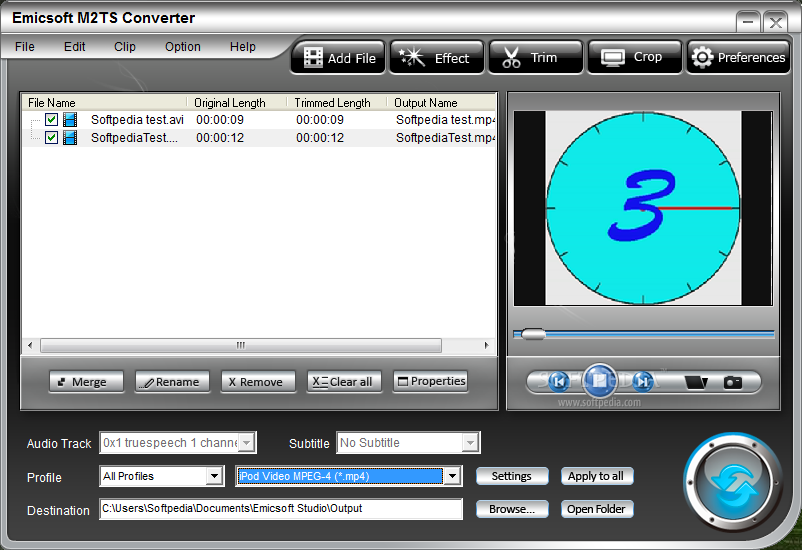Click original length 00:00:12

pyautogui.click(x=220, y=138)
